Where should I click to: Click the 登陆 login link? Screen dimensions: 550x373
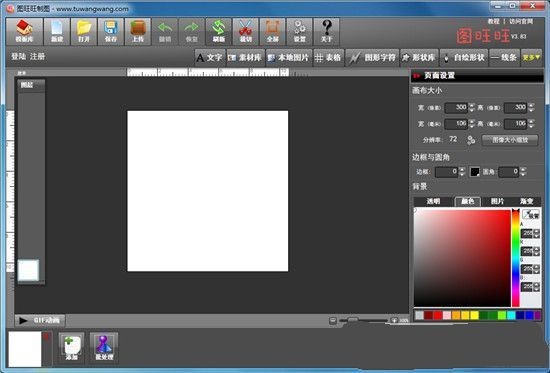[x=19, y=56]
